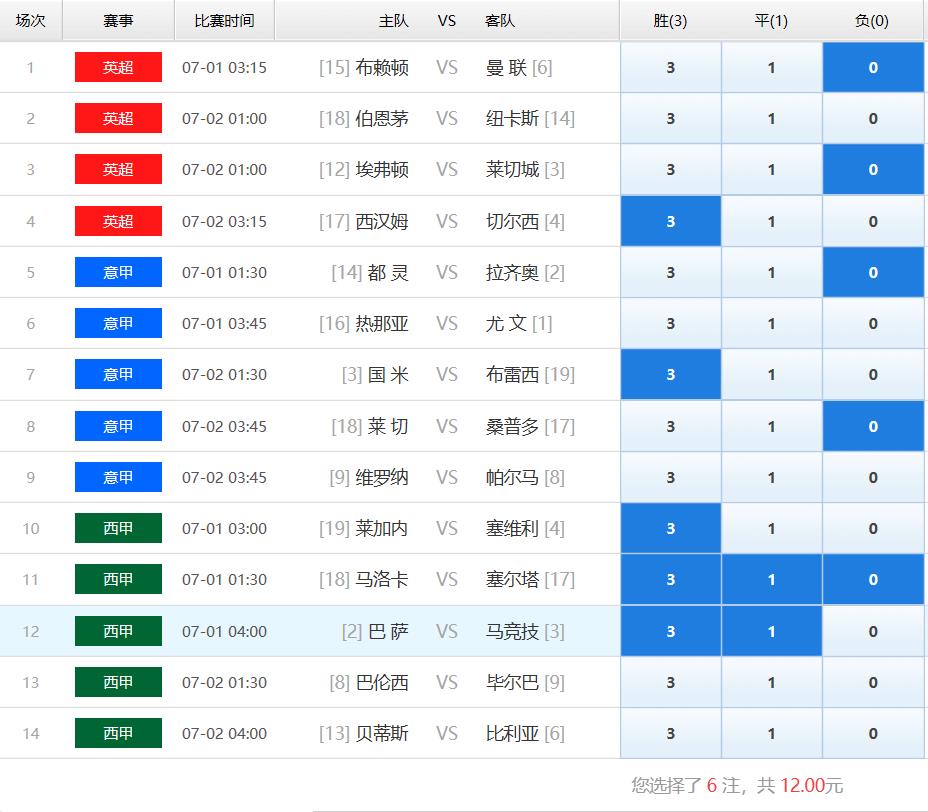928x812 pixels.
Task: Click home team 巴伦西
Action: point(382,682)
